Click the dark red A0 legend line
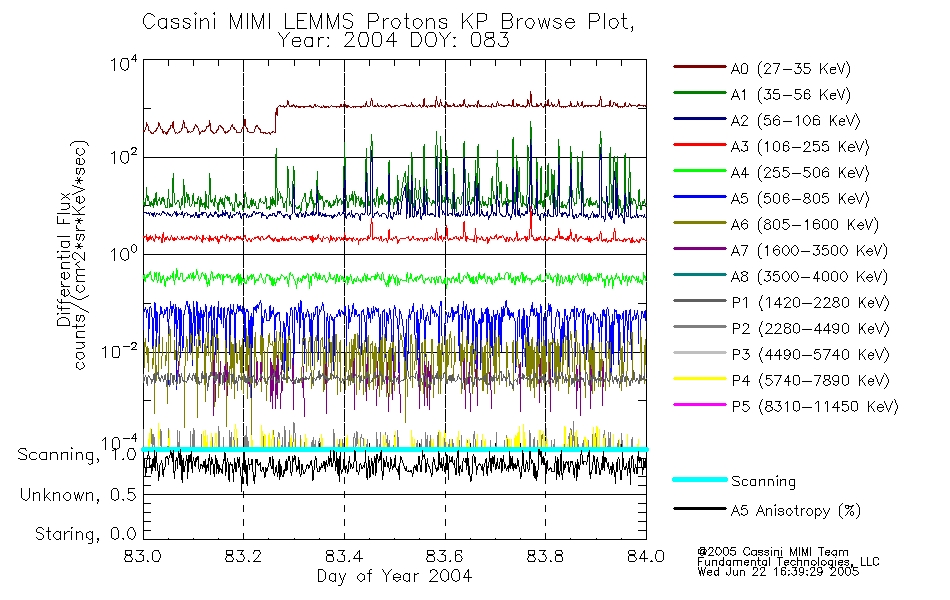Image resolution: width=950 pixels, height=600 pixels. point(699,67)
